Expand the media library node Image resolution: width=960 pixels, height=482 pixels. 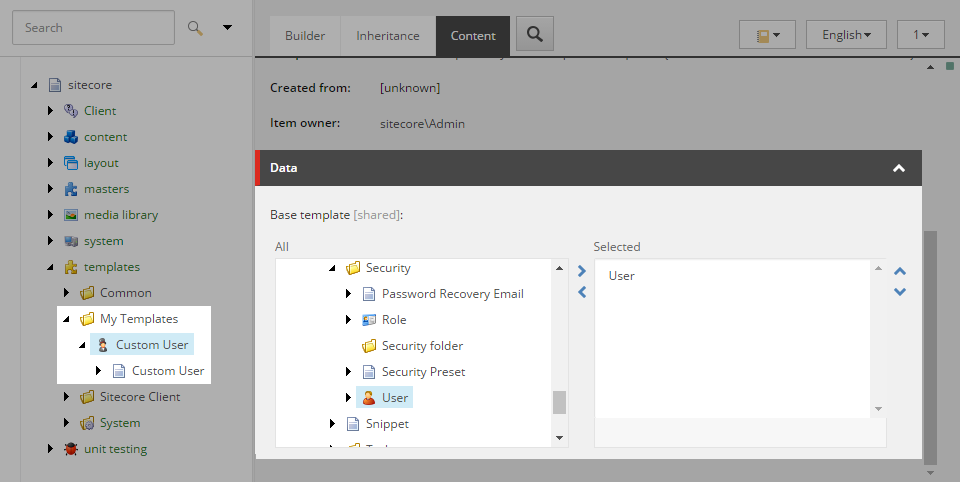pyautogui.click(x=50, y=215)
